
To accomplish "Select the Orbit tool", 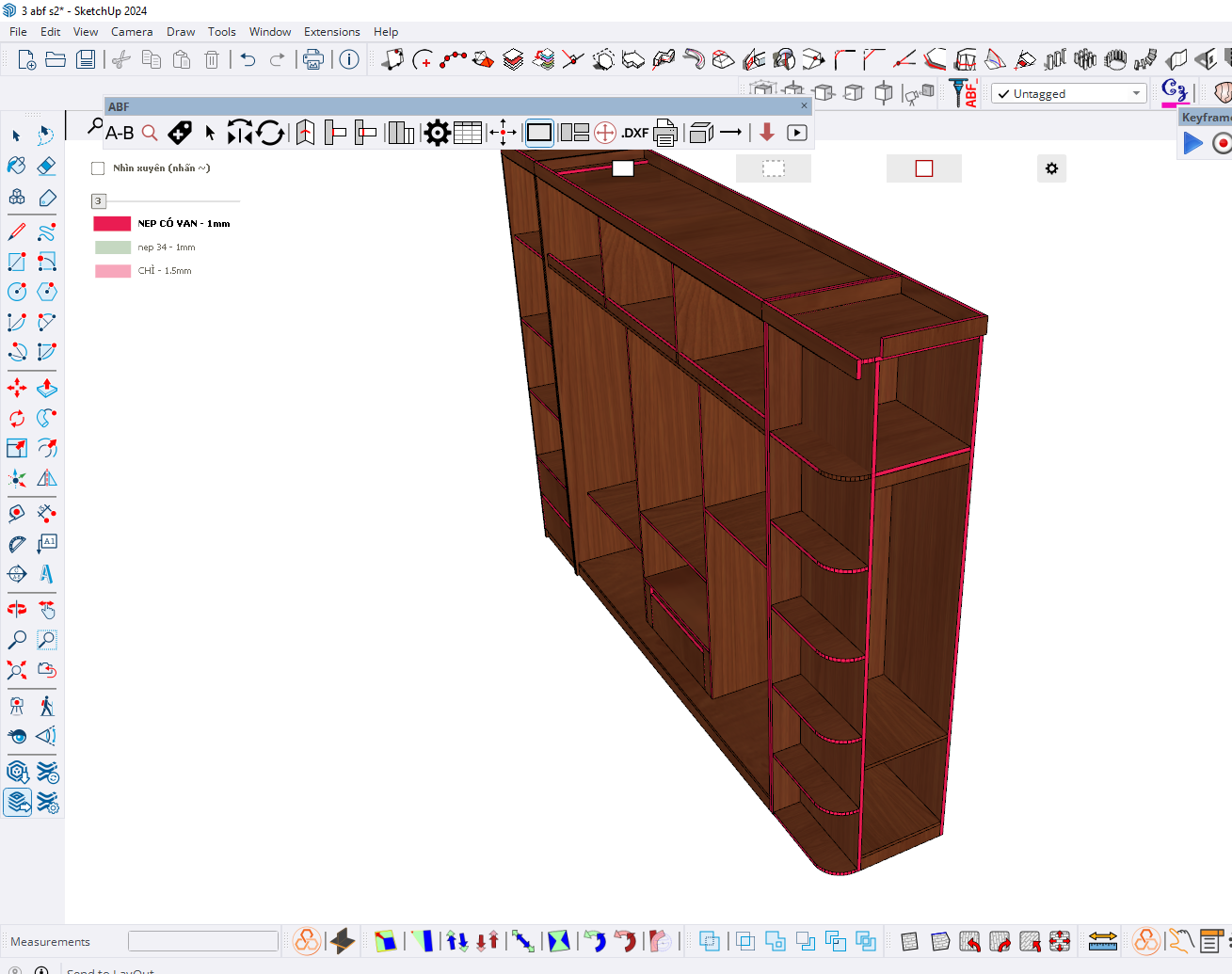I will pos(17,609).
